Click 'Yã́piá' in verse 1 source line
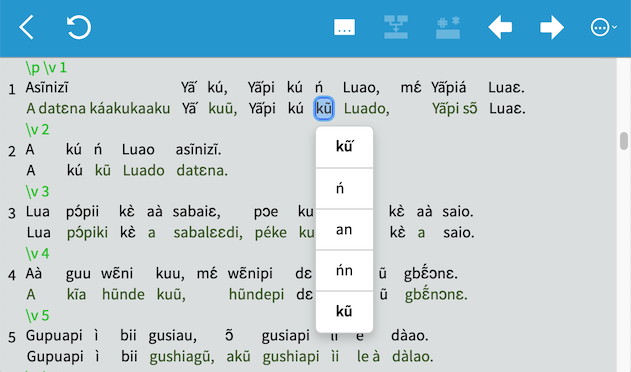Screen dimensions: 631x372 [x=448, y=87]
